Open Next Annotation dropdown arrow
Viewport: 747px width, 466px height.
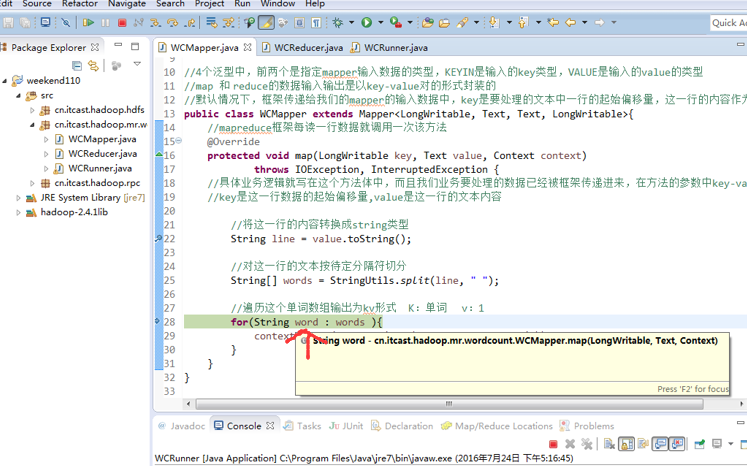click(509, 22)
